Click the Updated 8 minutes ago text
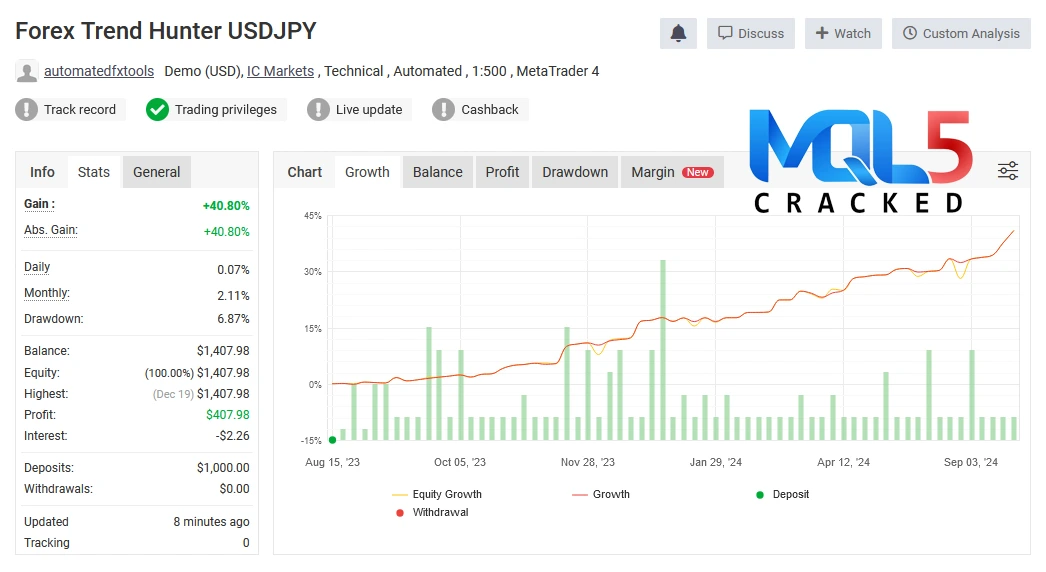Image resolution: width=1046 pixels, height=572 pixels. click(211, 522)
